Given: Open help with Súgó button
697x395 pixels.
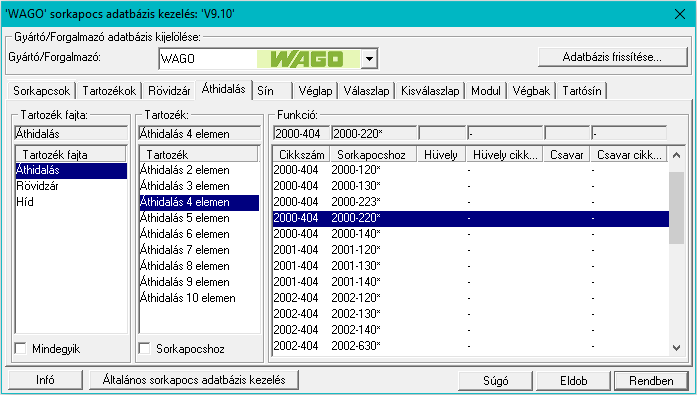Looking at the screenshot, I should pyautogui.click(x=496, y=381).
